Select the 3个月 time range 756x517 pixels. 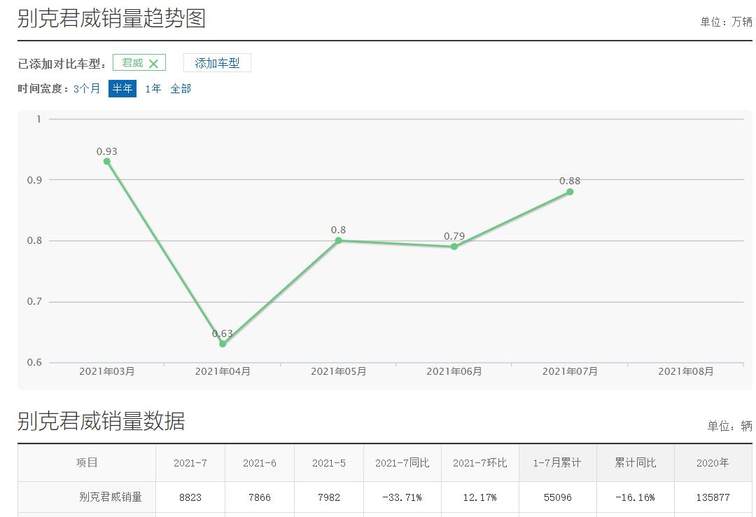(x=87, y=89)
